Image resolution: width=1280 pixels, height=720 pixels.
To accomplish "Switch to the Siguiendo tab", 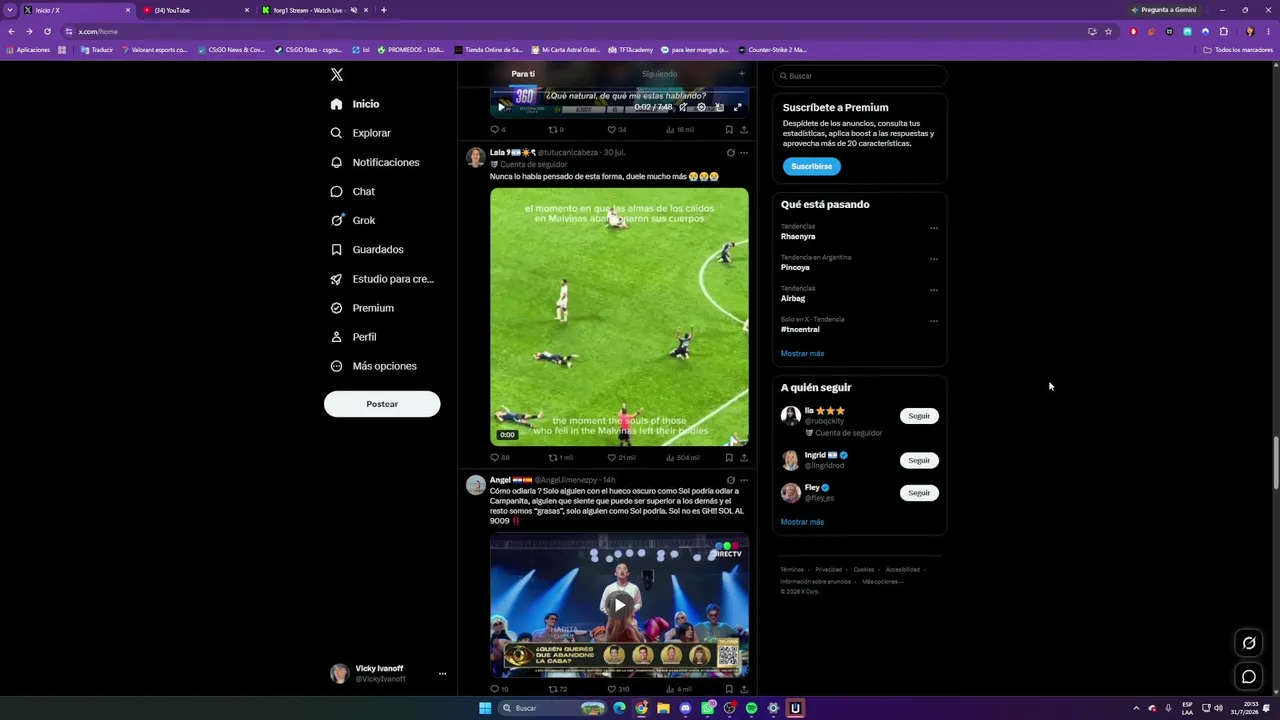I will coord(659,74).
